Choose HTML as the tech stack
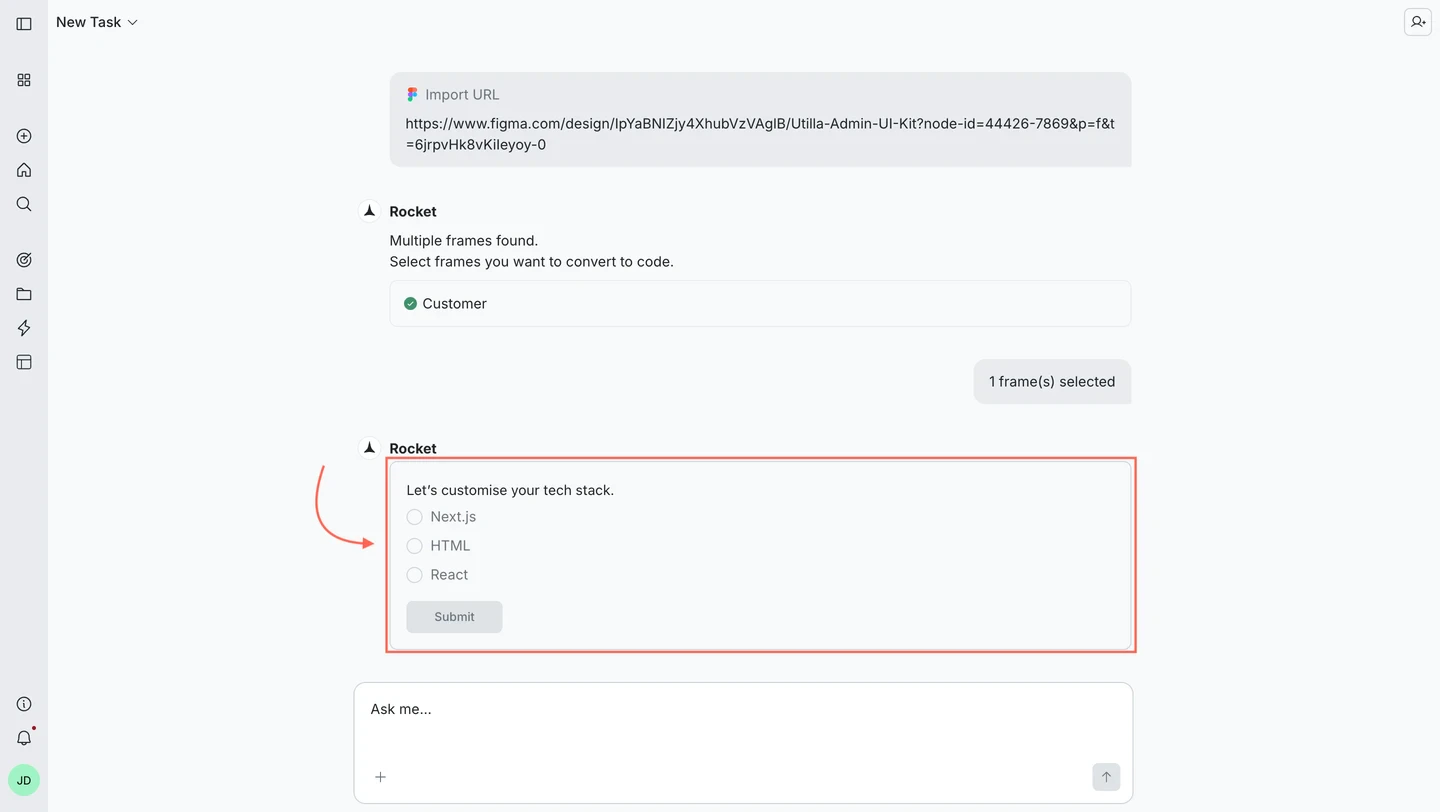 414,546
